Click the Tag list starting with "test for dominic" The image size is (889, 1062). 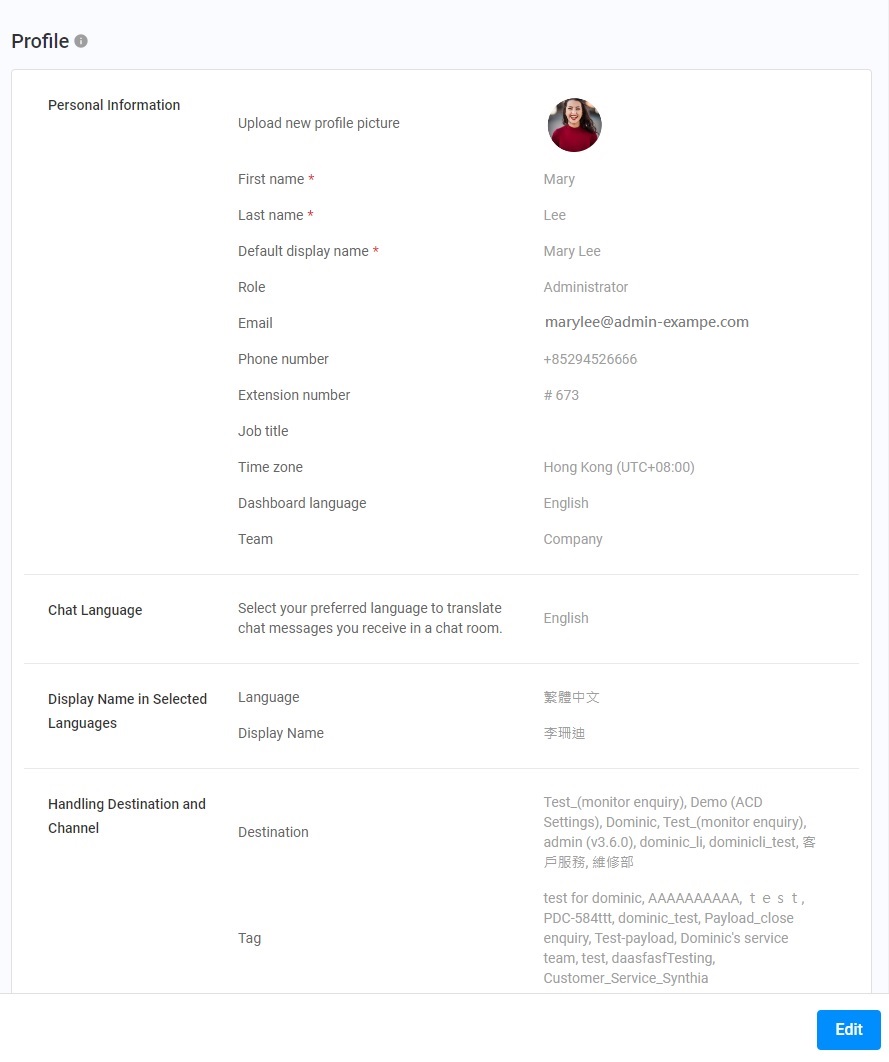673,938
